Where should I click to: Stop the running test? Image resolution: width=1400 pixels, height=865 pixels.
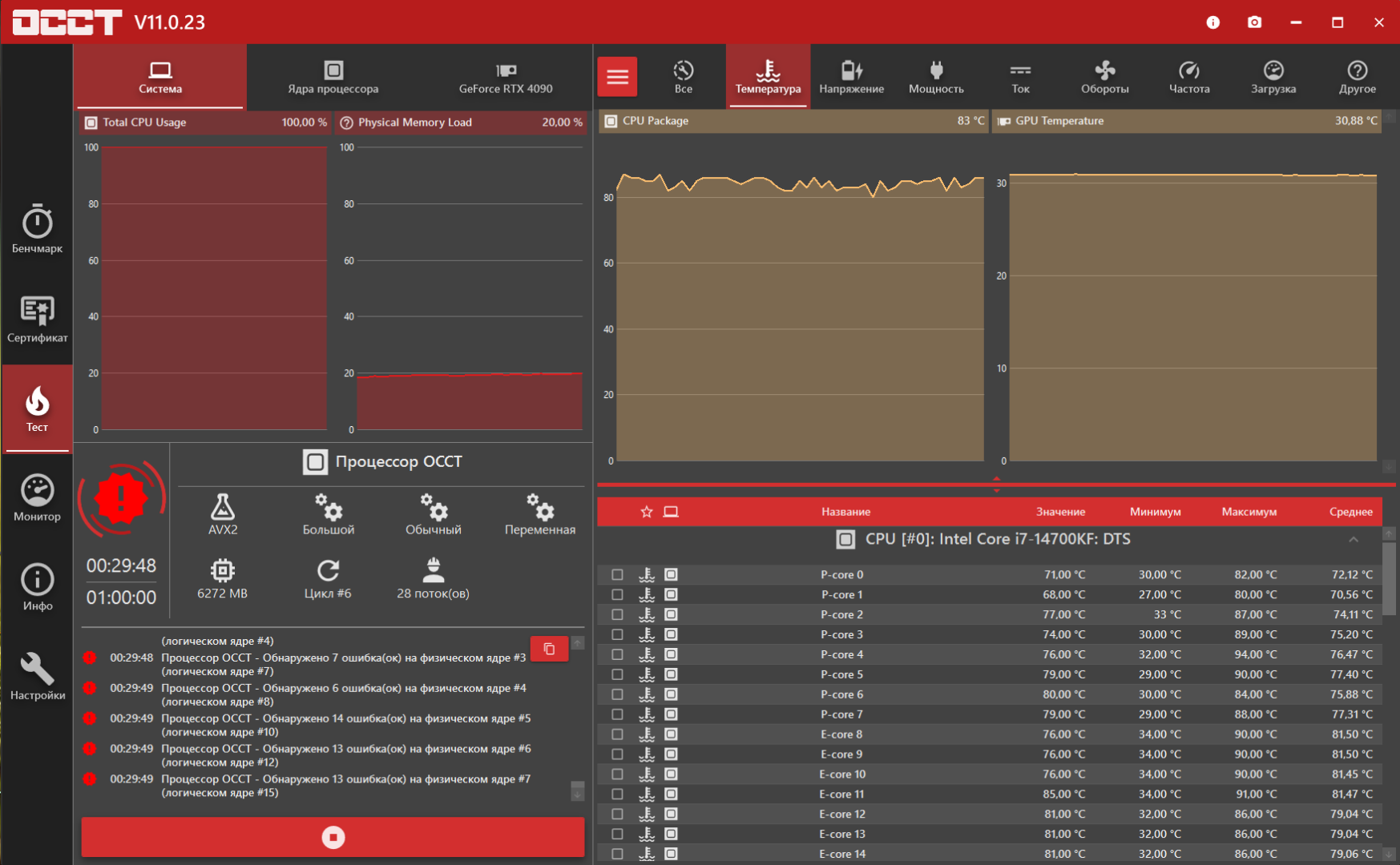[x=333, y=837]
